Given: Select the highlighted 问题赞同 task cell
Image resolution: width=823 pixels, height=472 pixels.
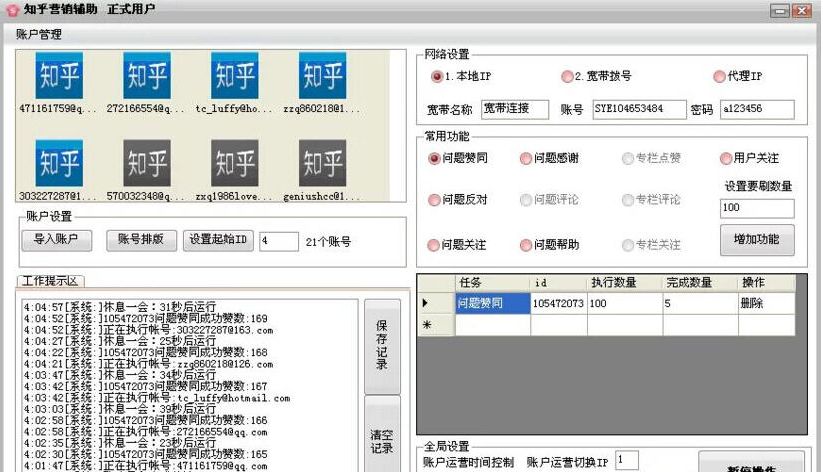Looking at the screenshot, I should point(492,303).
